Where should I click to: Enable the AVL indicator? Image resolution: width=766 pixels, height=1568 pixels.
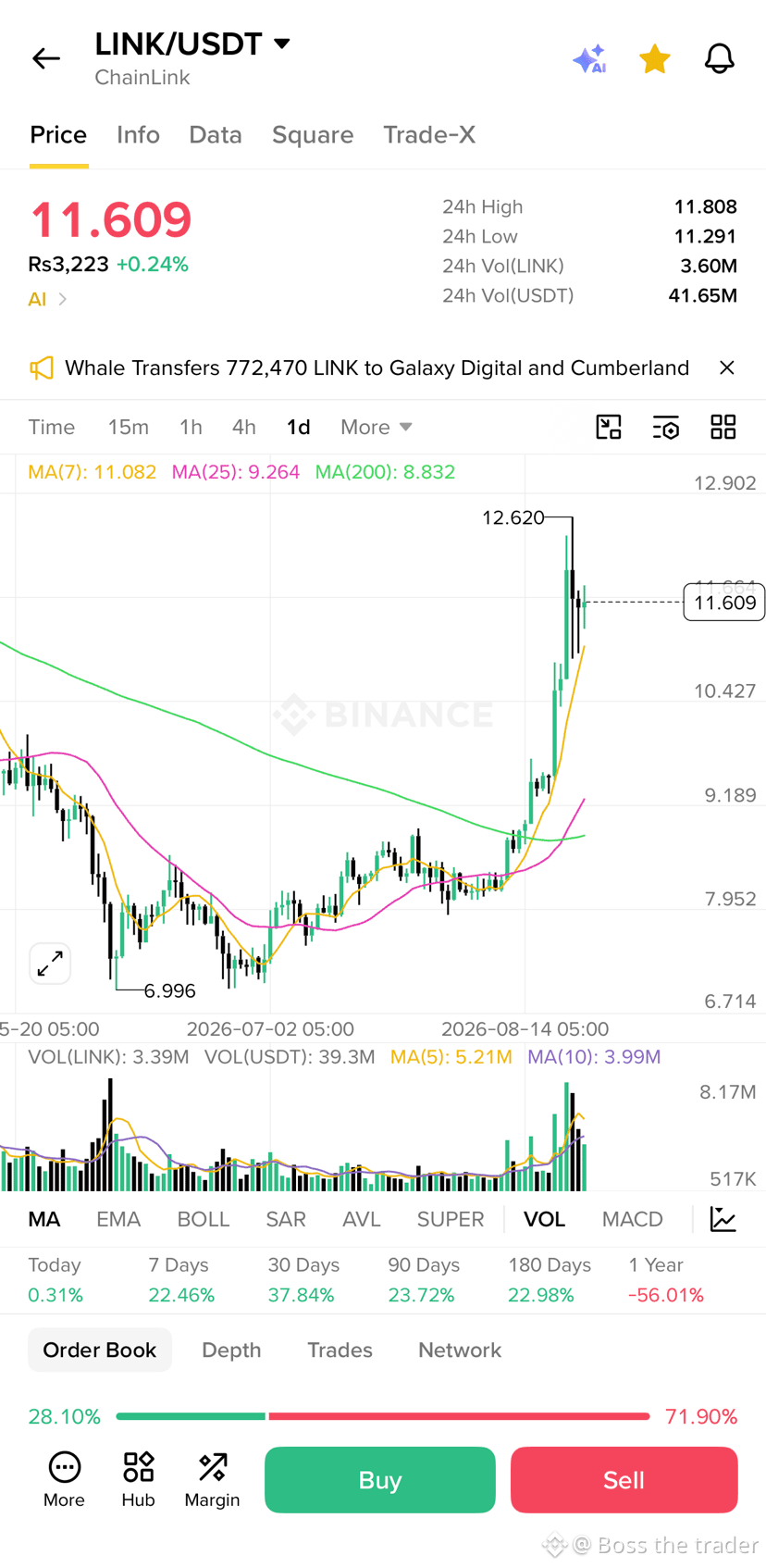362,1219
